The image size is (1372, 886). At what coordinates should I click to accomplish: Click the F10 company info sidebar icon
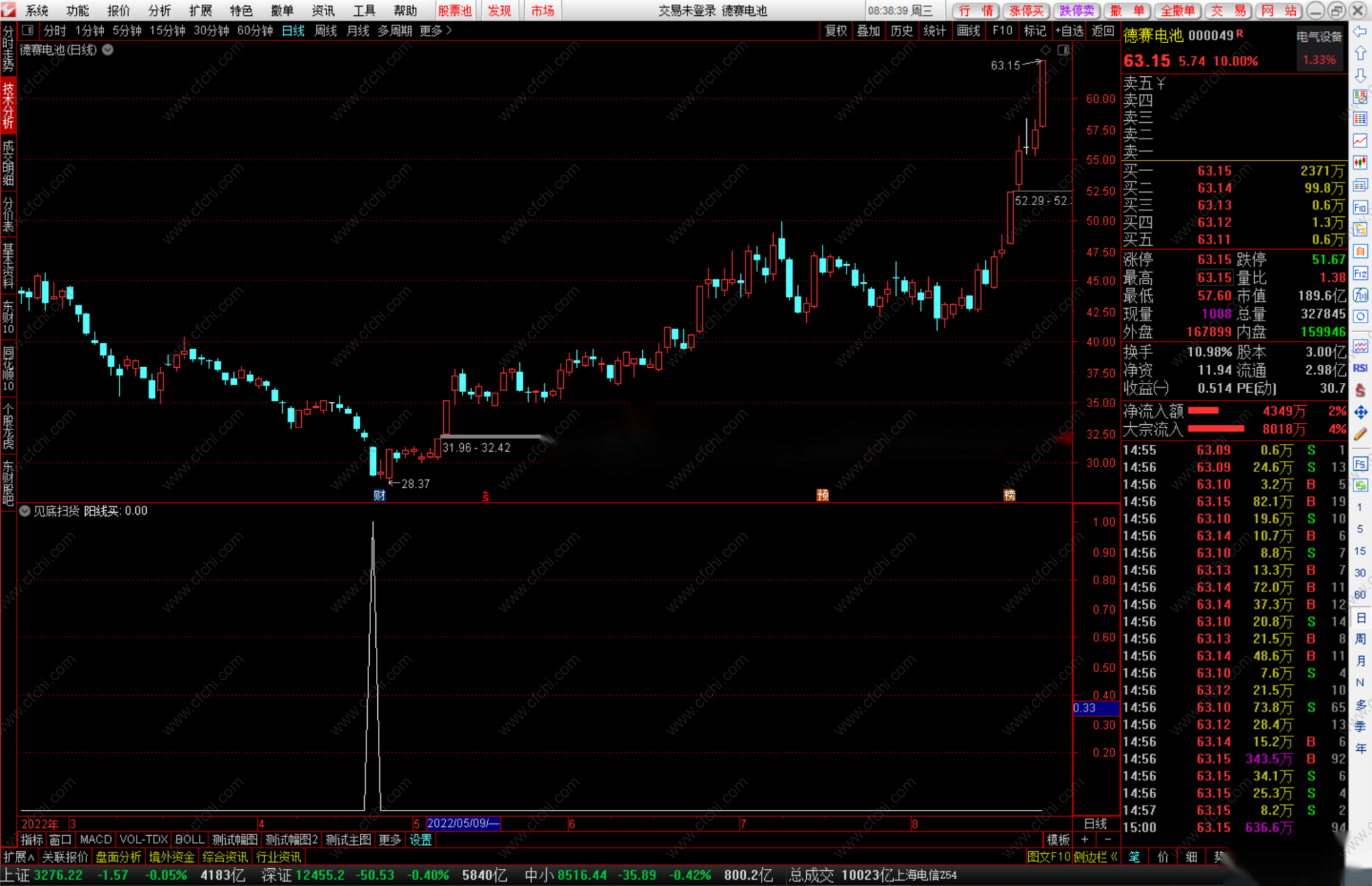1360,207
